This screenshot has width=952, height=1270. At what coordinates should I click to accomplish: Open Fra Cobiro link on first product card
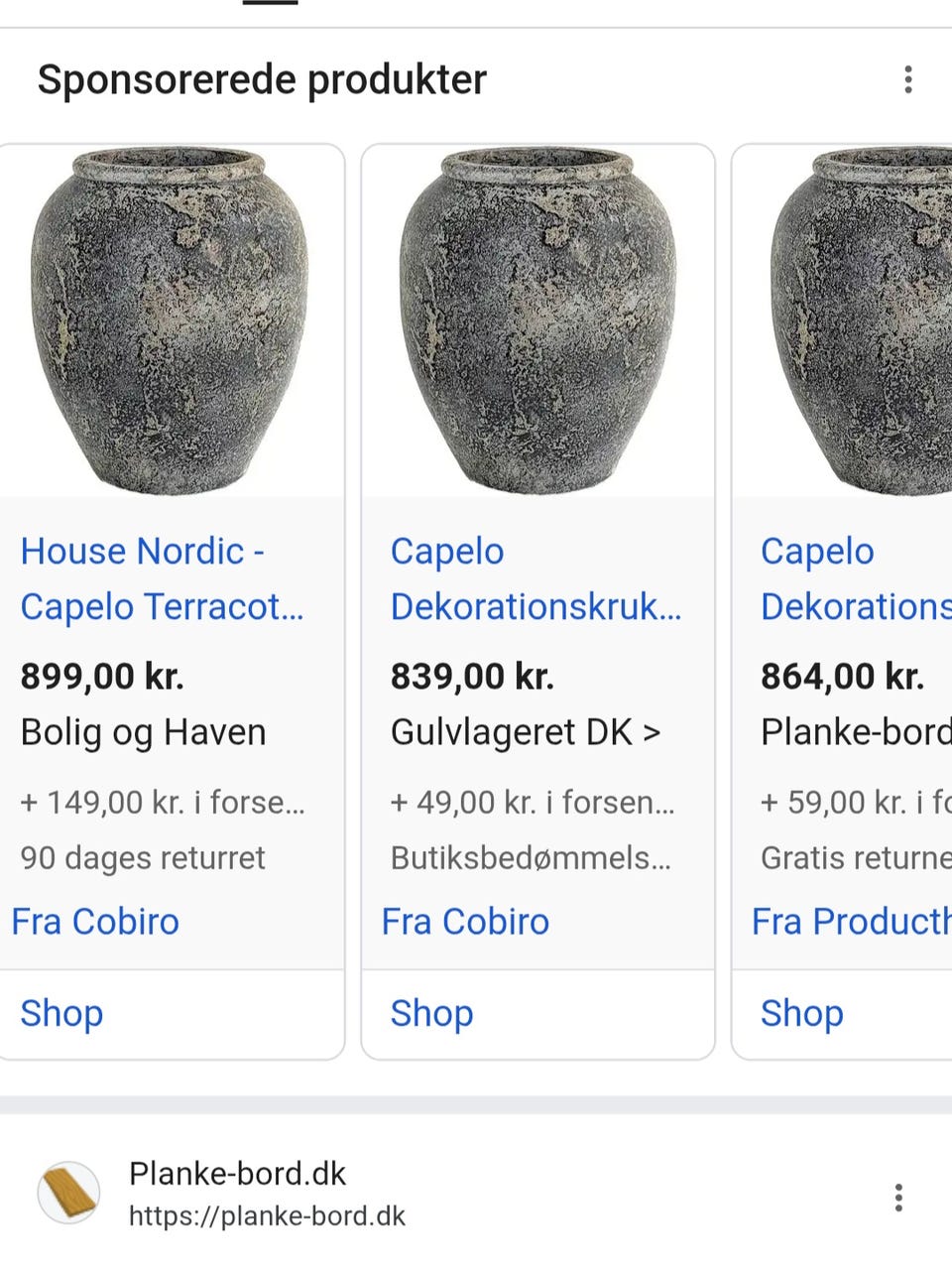[x=95, y=922]
